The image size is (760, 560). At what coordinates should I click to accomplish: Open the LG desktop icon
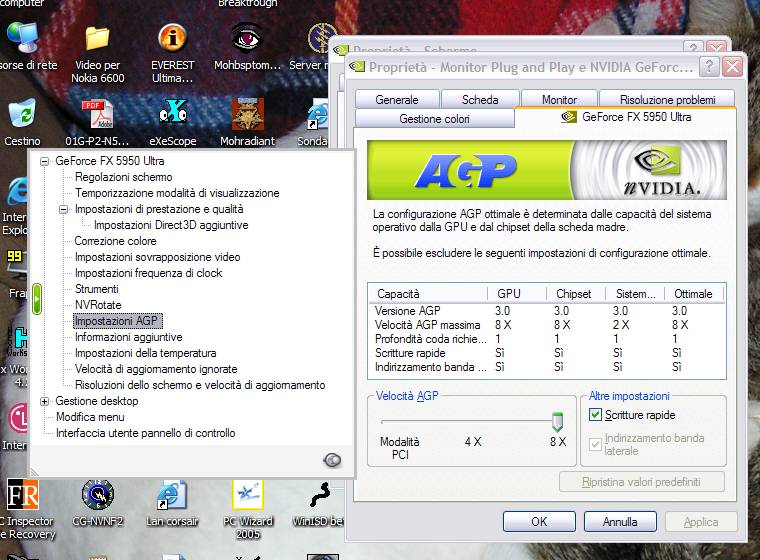(x=18, y=418)
